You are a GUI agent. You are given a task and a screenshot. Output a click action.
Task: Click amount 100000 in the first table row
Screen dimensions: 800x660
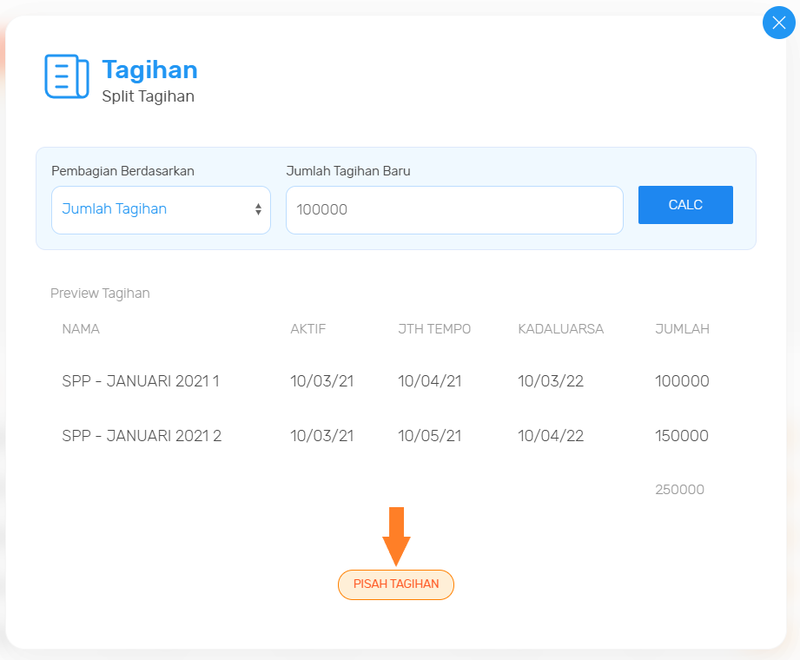click(682, 381)
